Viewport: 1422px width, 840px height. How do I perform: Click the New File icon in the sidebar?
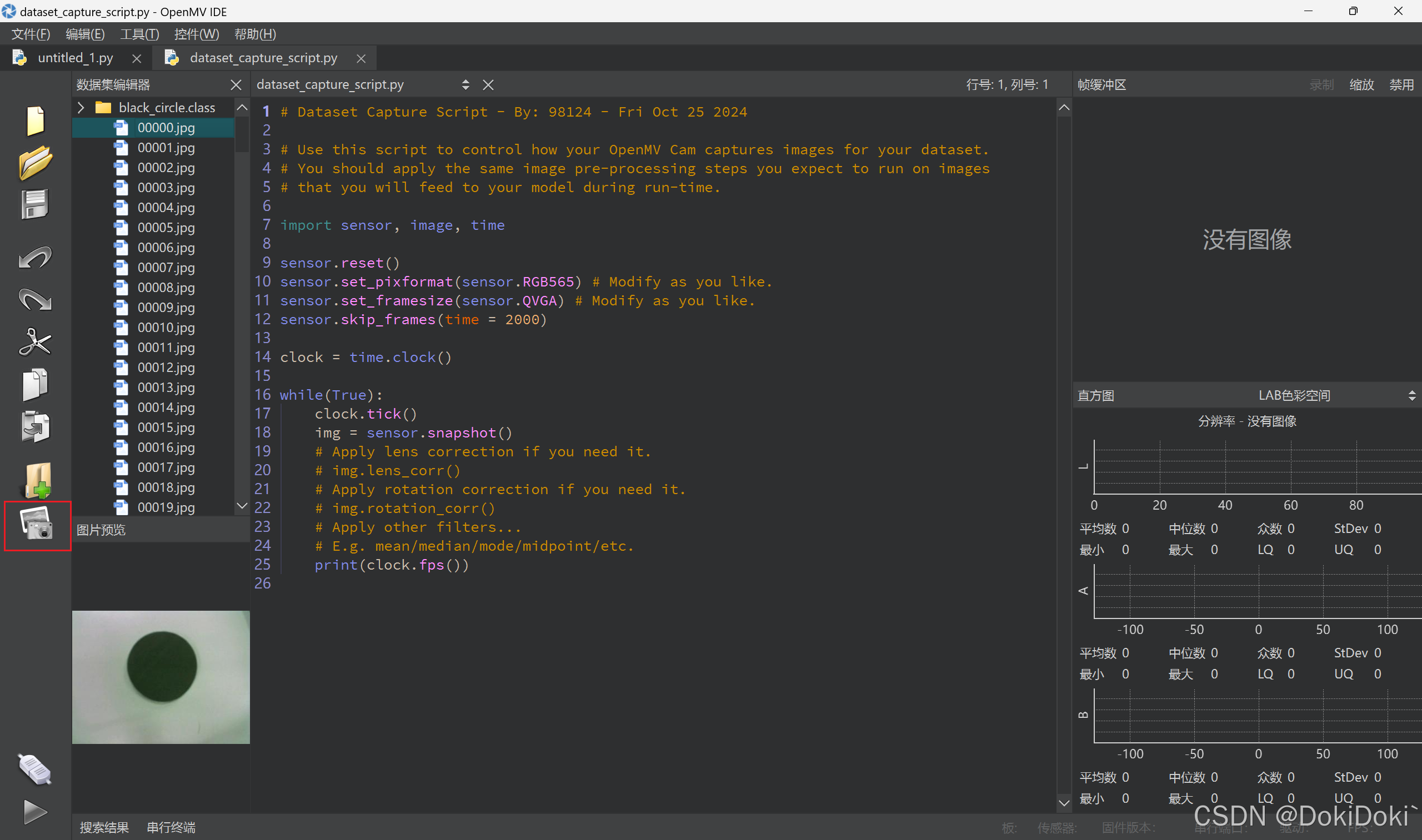coord(35,120)
